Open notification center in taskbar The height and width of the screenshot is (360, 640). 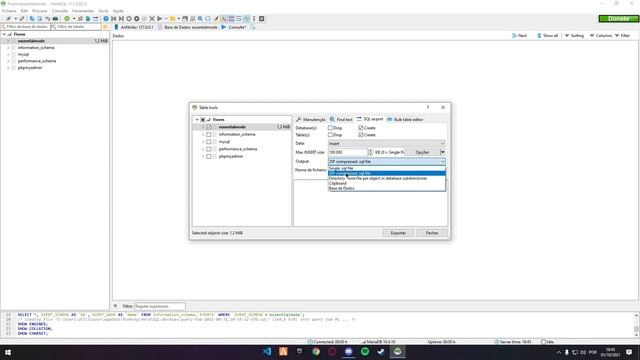pyautogui.click(x=629, y=352)
